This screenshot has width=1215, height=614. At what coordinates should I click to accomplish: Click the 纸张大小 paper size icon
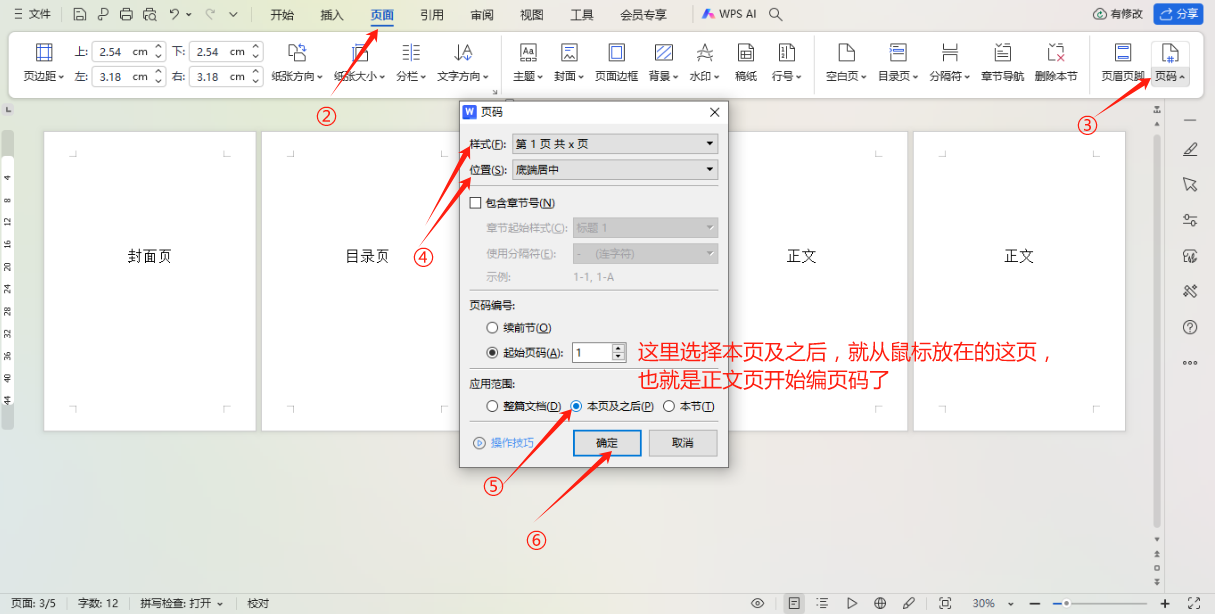point(359,53)
